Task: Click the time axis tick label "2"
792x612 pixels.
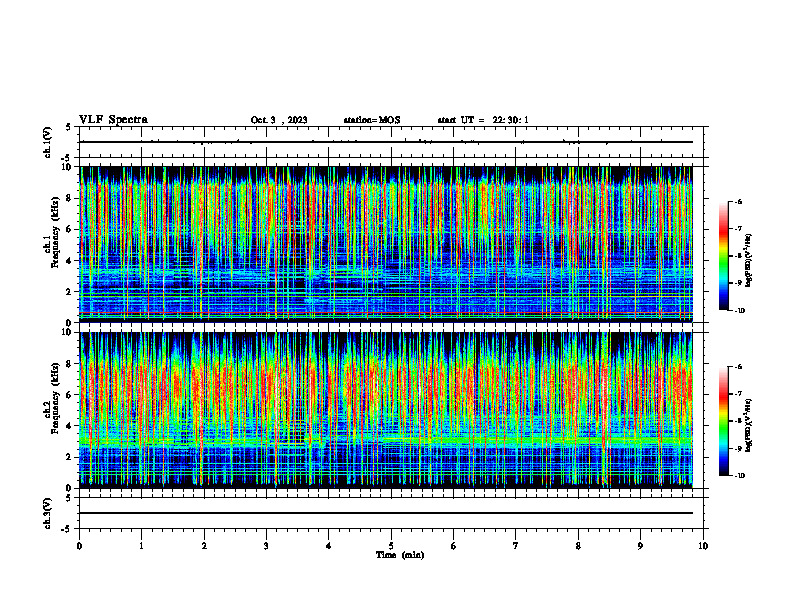Action: click(204, 546)
